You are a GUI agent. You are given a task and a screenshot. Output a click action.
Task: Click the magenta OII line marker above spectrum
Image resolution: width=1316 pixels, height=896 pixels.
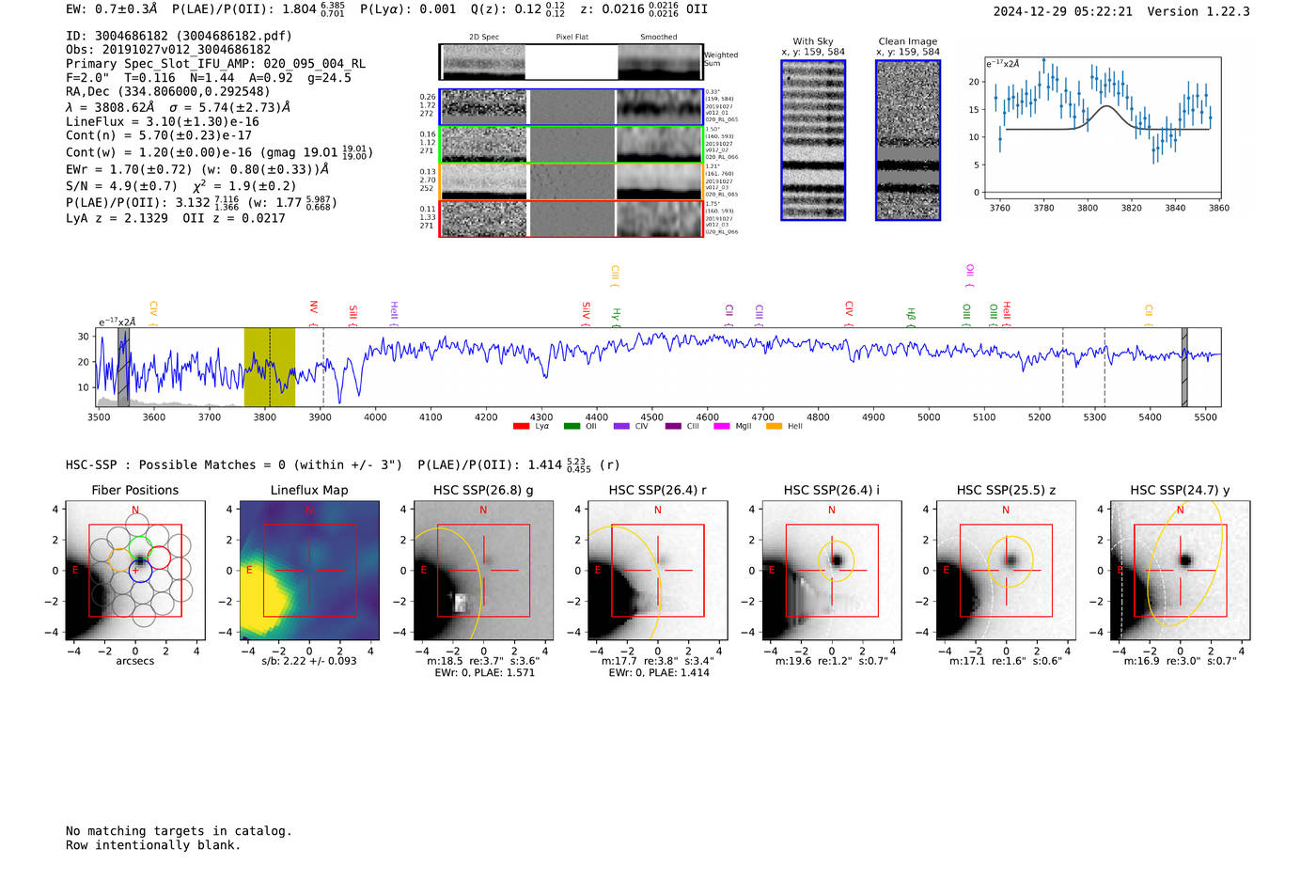click(970, 275)
